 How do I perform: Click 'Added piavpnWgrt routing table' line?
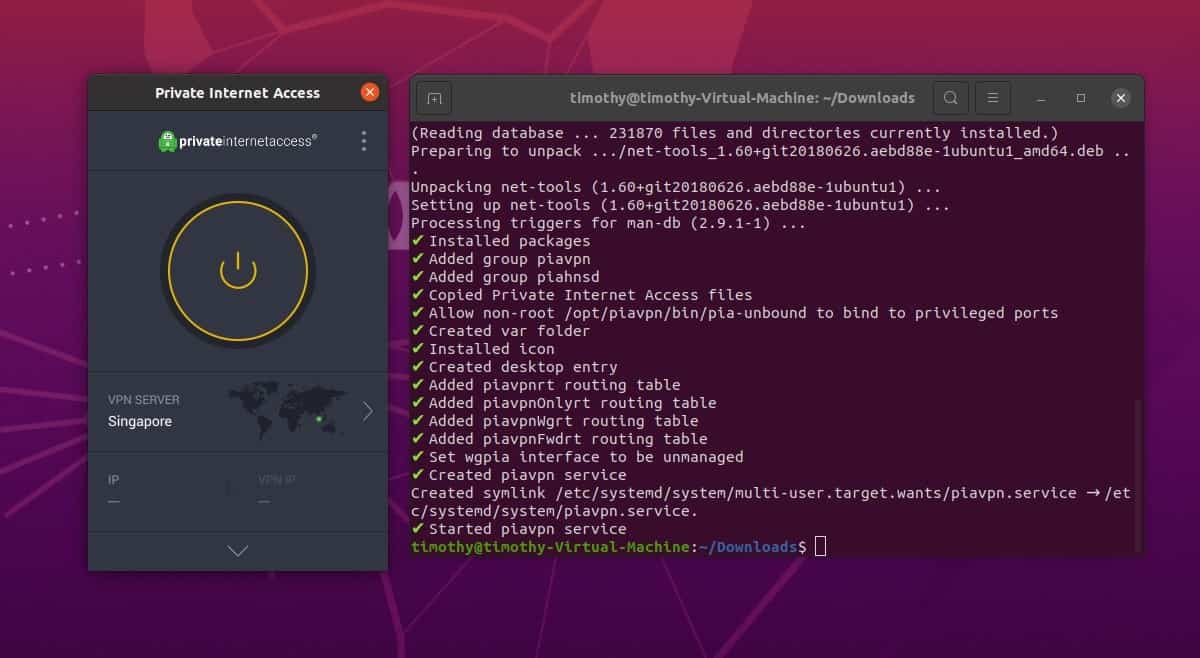(555, 420)
